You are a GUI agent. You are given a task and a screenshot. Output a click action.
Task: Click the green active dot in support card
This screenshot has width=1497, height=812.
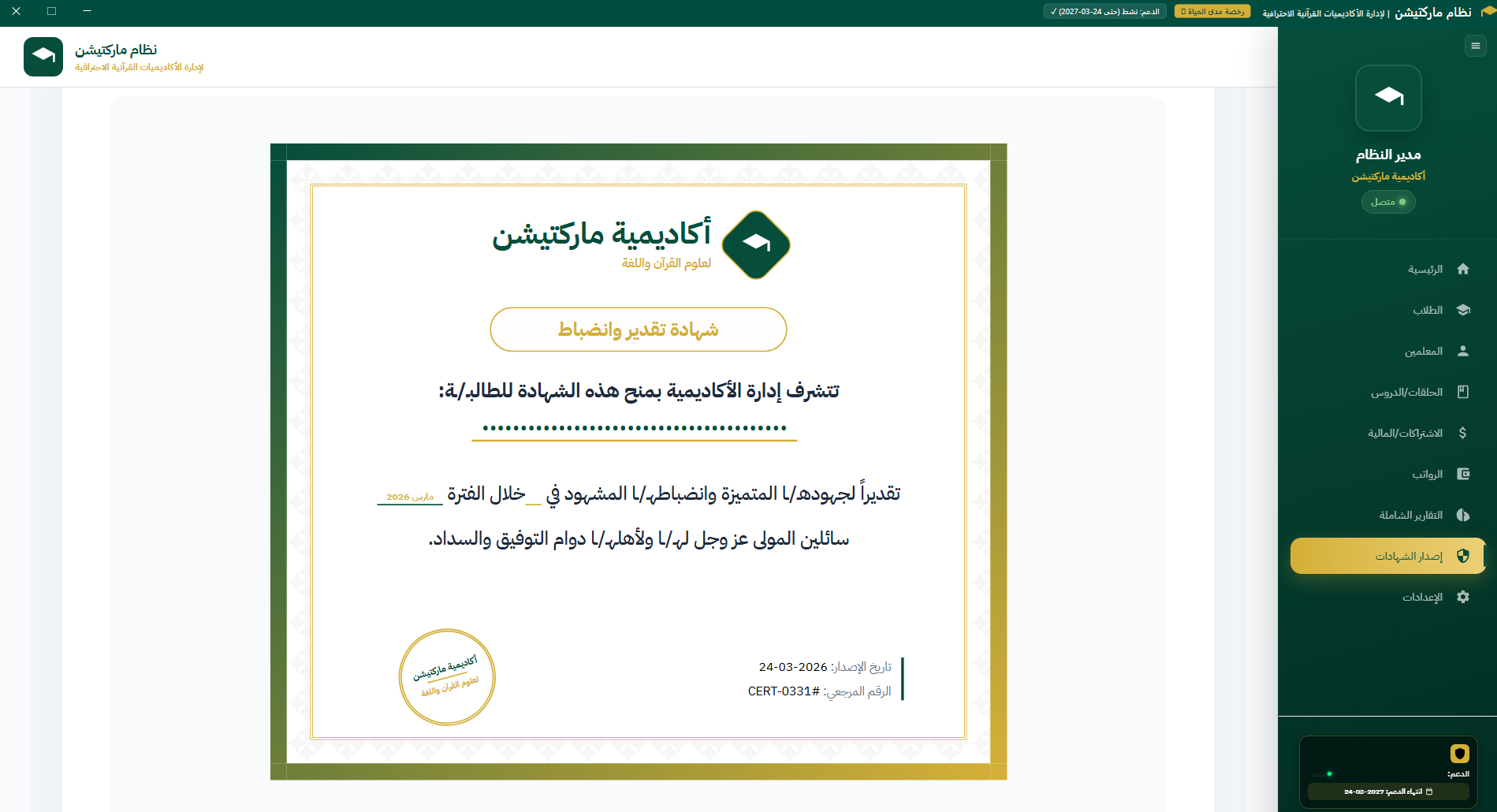1329,774
